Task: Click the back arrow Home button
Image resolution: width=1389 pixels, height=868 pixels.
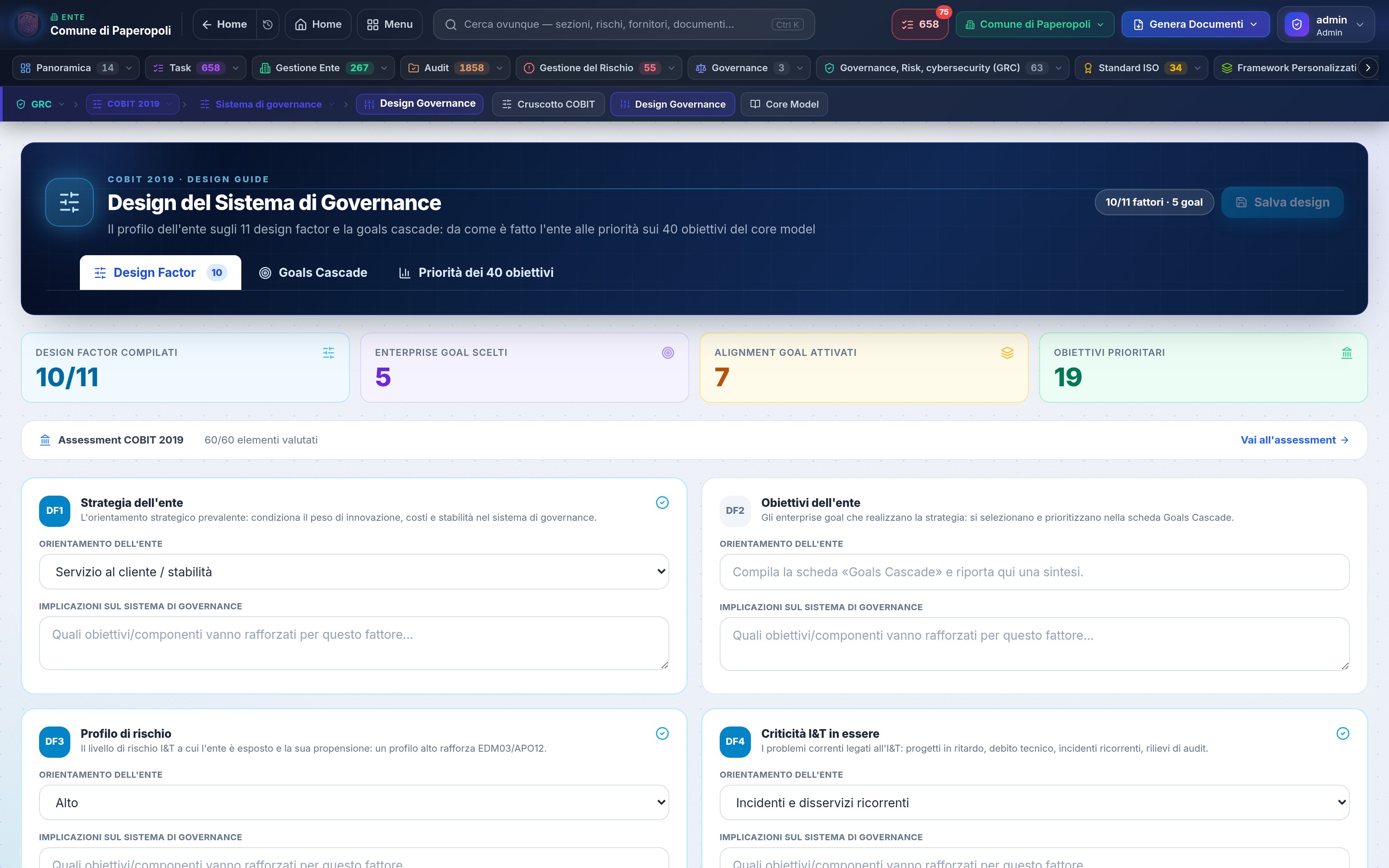Action: pyautogui.click(x=224, y=24)
